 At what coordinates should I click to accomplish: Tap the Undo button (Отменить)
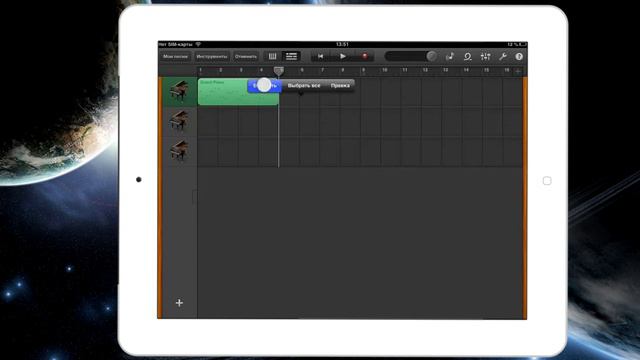click(246, 56)
